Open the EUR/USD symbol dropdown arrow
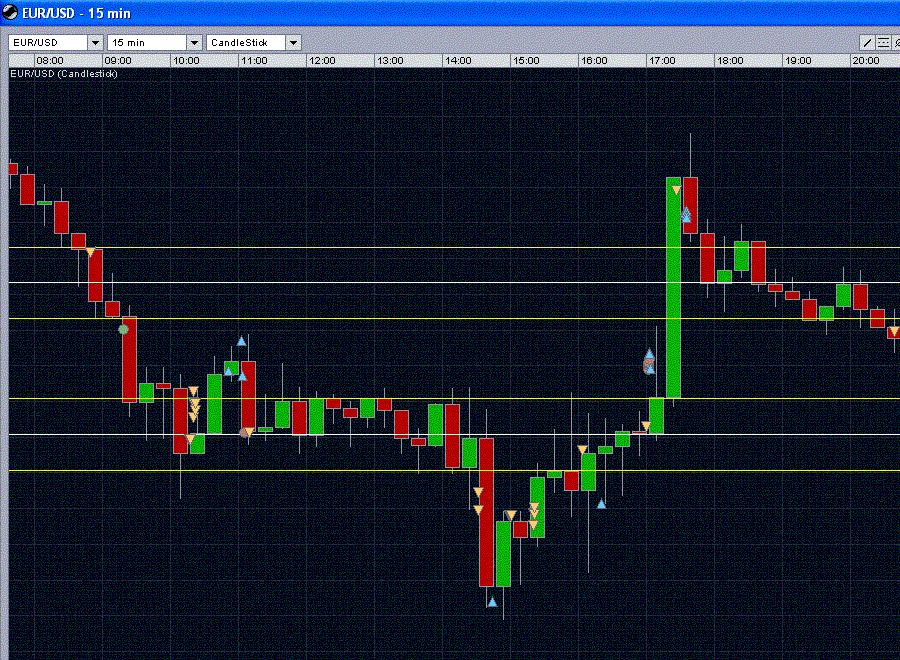900x660 pixels. tap(95, 42)
